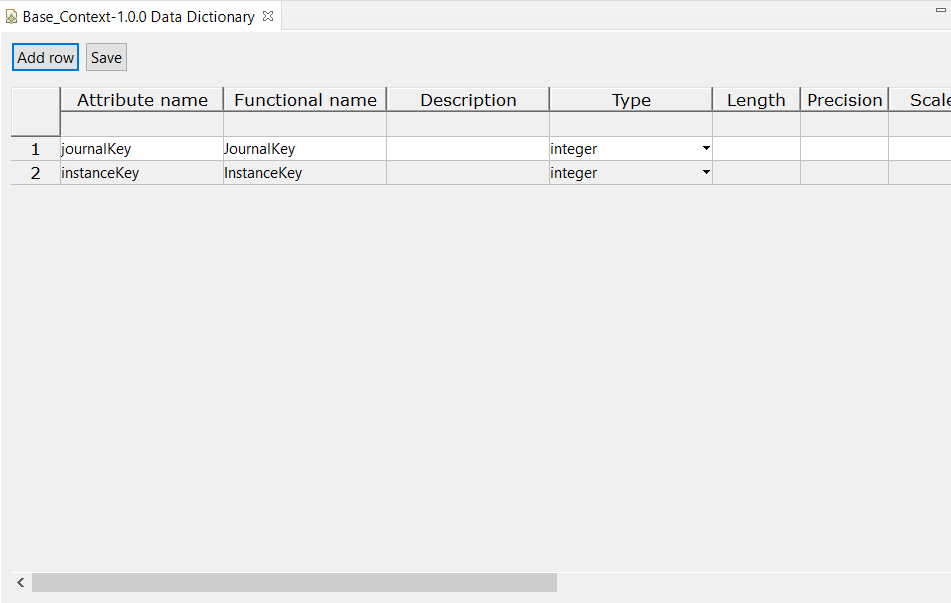Viewport: 951px width, 603px height.
Task: Click the Add row button
Action: point(45,58)
